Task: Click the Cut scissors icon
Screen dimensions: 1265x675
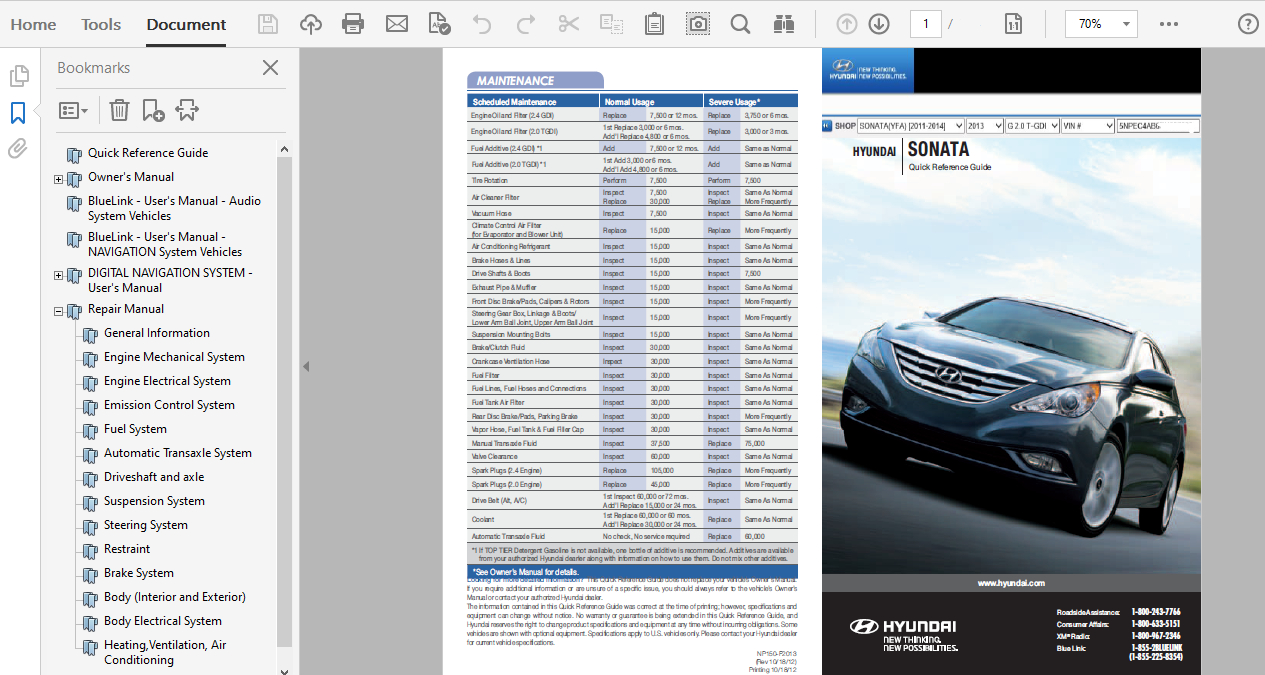Action: (x=569, y=24)
